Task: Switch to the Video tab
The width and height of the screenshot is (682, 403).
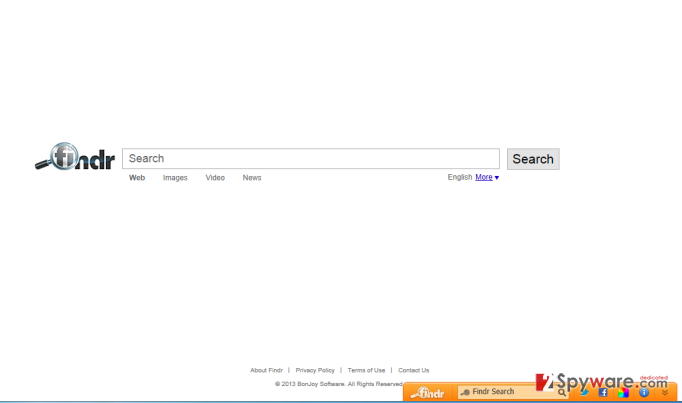Action: (215, 178)
